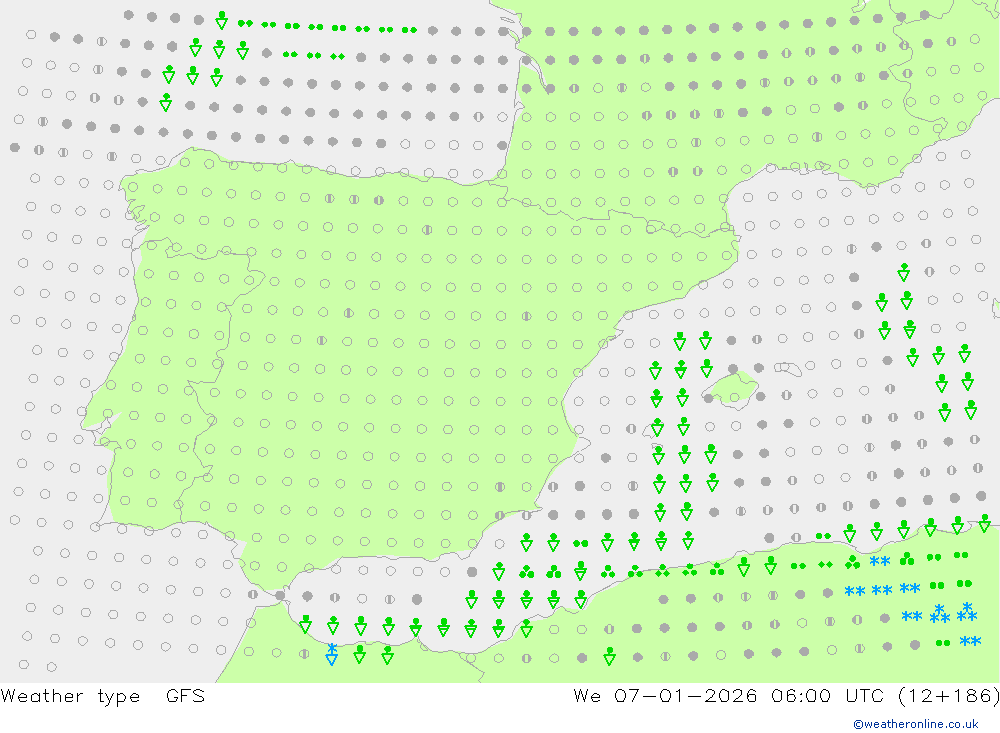The image size is (1000, 733).
Task: Click the "(12+186)" forecast offset text
Action: click(x=948, y=695)
